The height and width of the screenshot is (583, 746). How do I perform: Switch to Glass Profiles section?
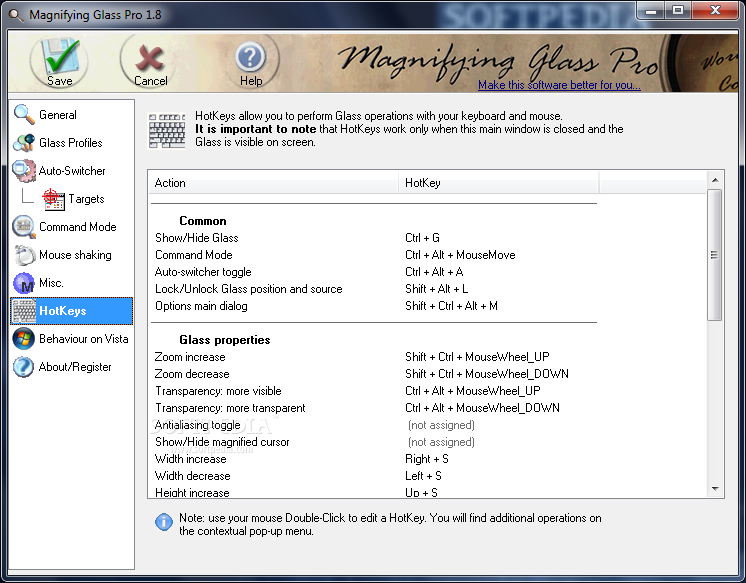71,143
